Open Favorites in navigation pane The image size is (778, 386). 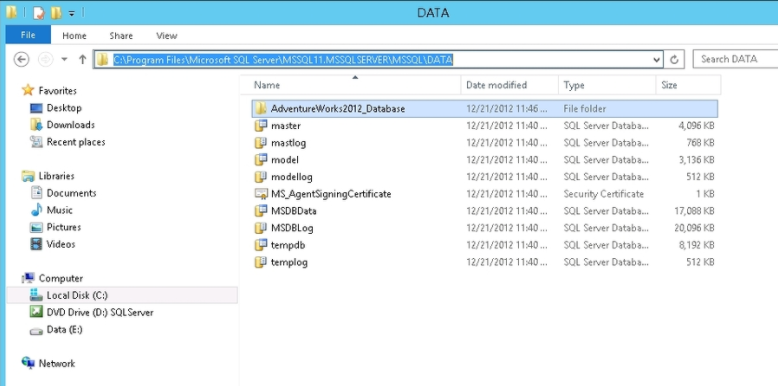pos(58,91)
